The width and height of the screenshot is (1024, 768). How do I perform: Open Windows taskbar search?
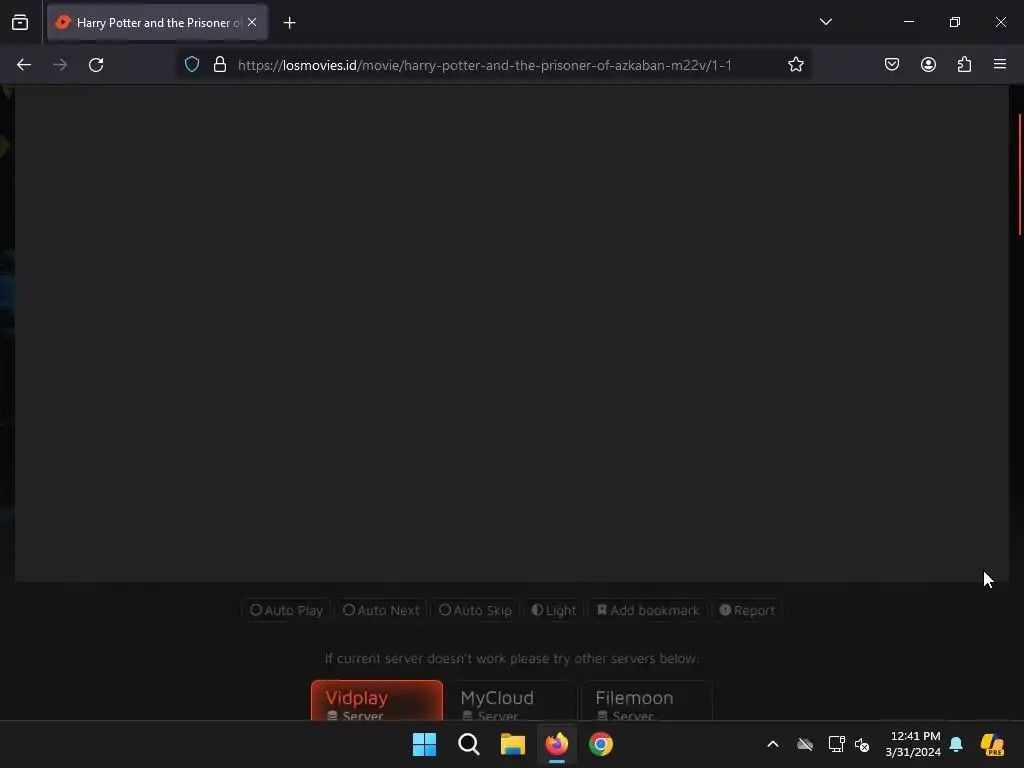tap(468, 744)
